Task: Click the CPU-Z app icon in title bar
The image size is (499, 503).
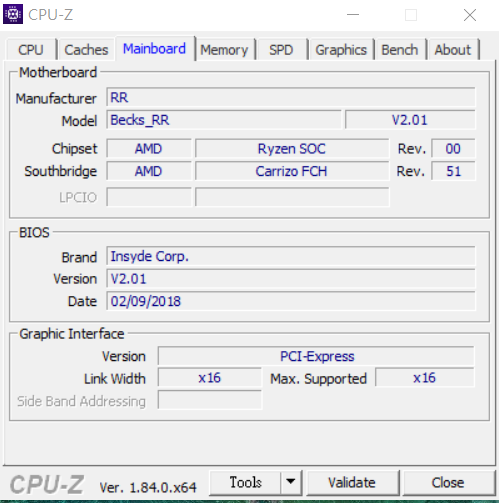Action: (13, 14)
